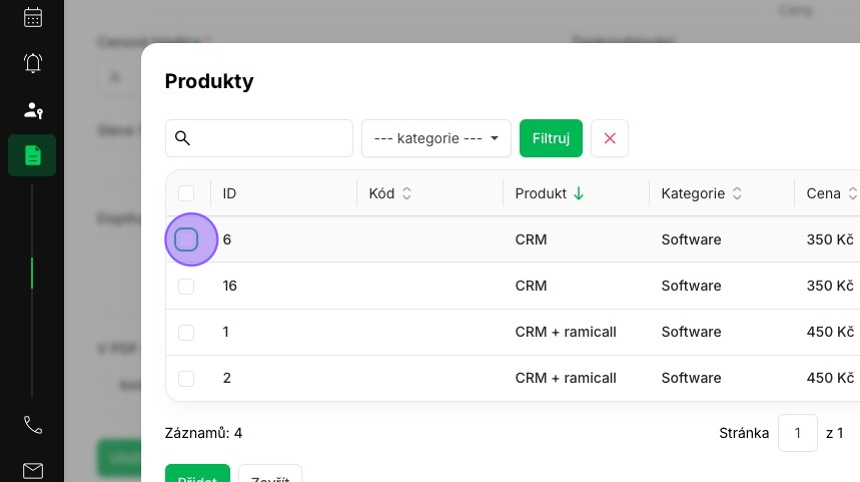Click the Stránka page number field
This screenshot has width=860, height=482.
tap(797, 433)
